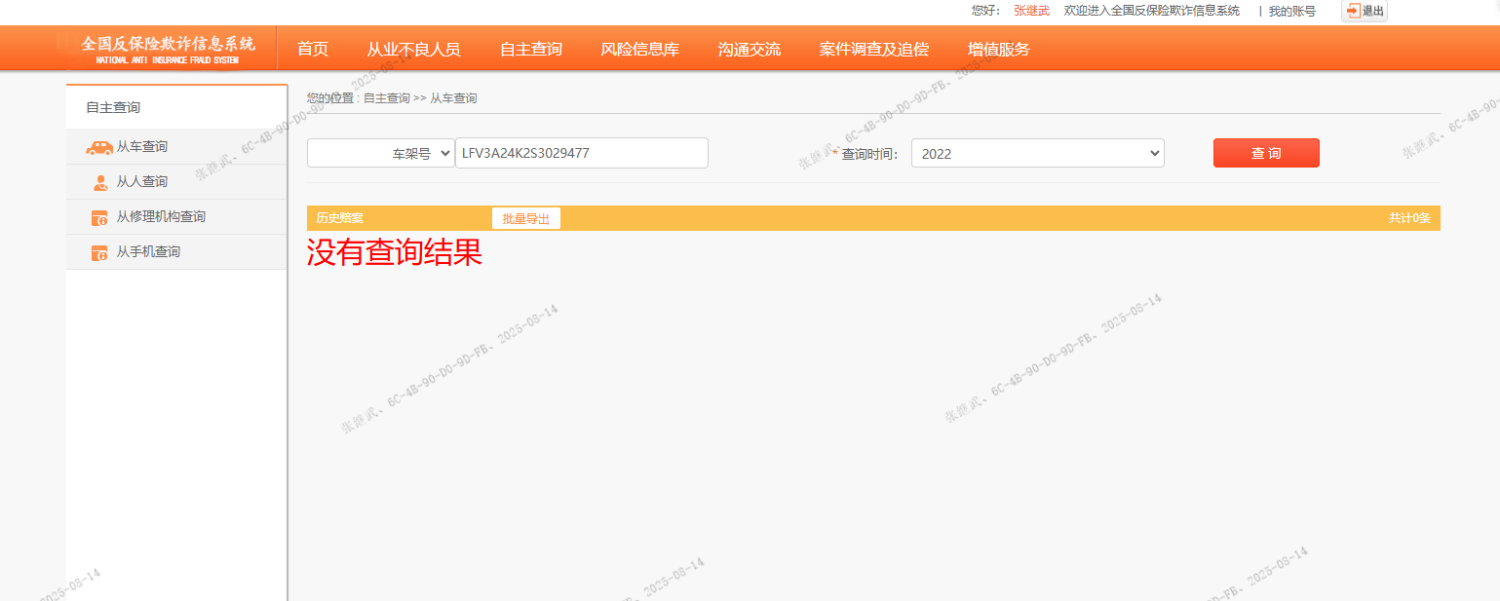Expand the 查询时间 year dropdown showing 2022
This screenshot has height=601, width=1500.
pos(1037,154)
